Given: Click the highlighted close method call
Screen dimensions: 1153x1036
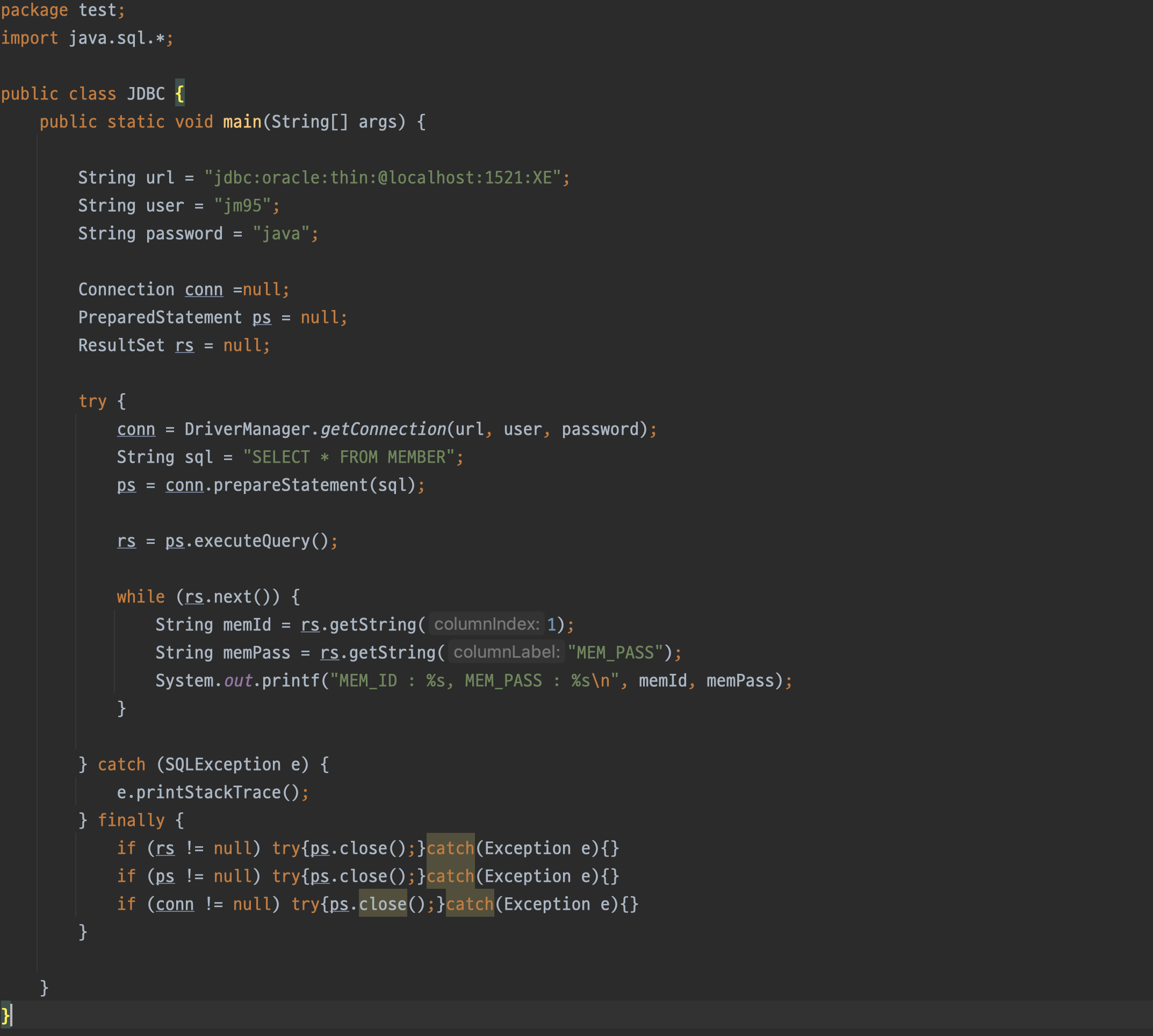Looking at the screenshot, I should [x=383, y=904].
